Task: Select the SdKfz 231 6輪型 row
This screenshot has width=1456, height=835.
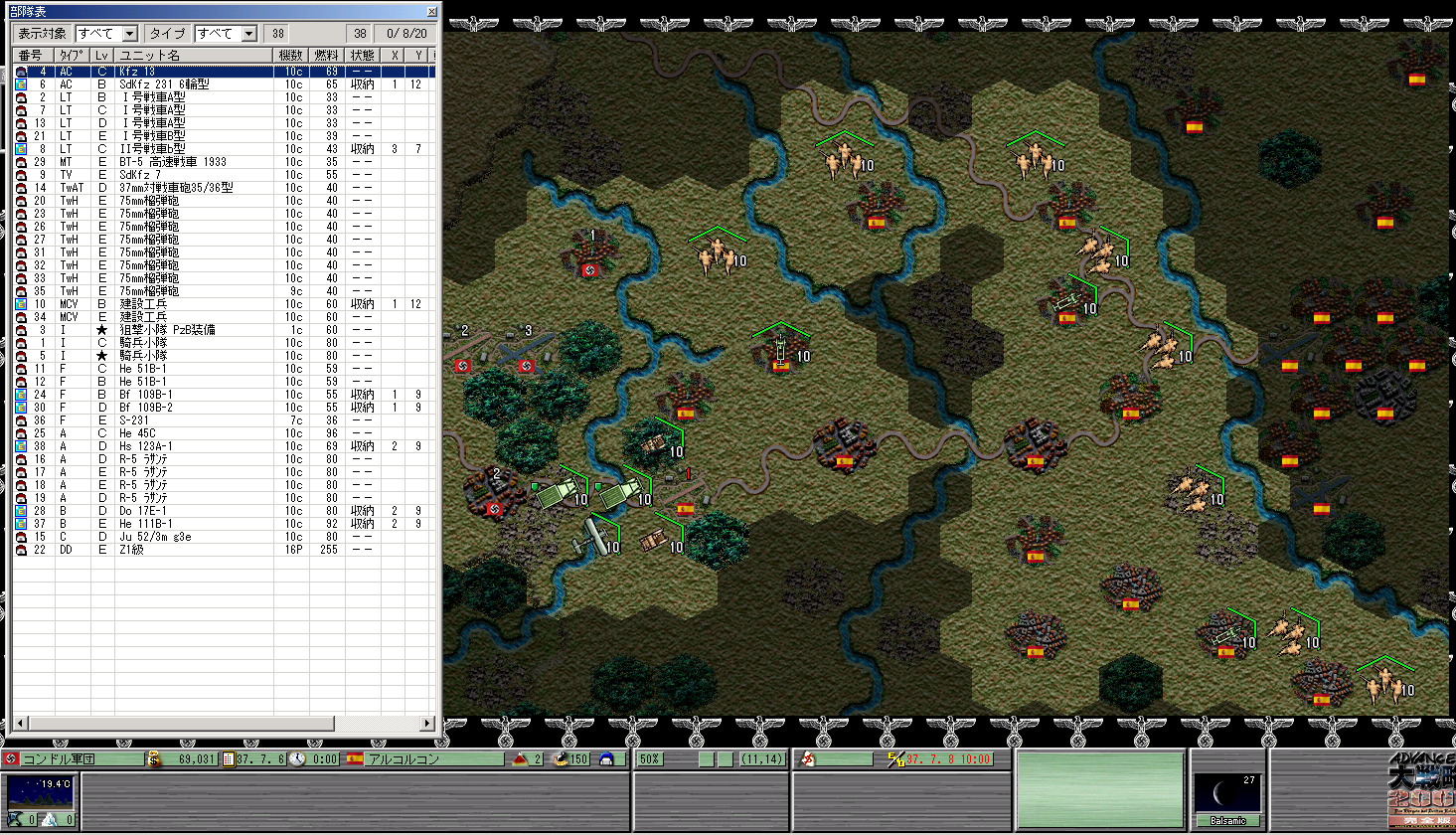Action: tap(224, 84)
